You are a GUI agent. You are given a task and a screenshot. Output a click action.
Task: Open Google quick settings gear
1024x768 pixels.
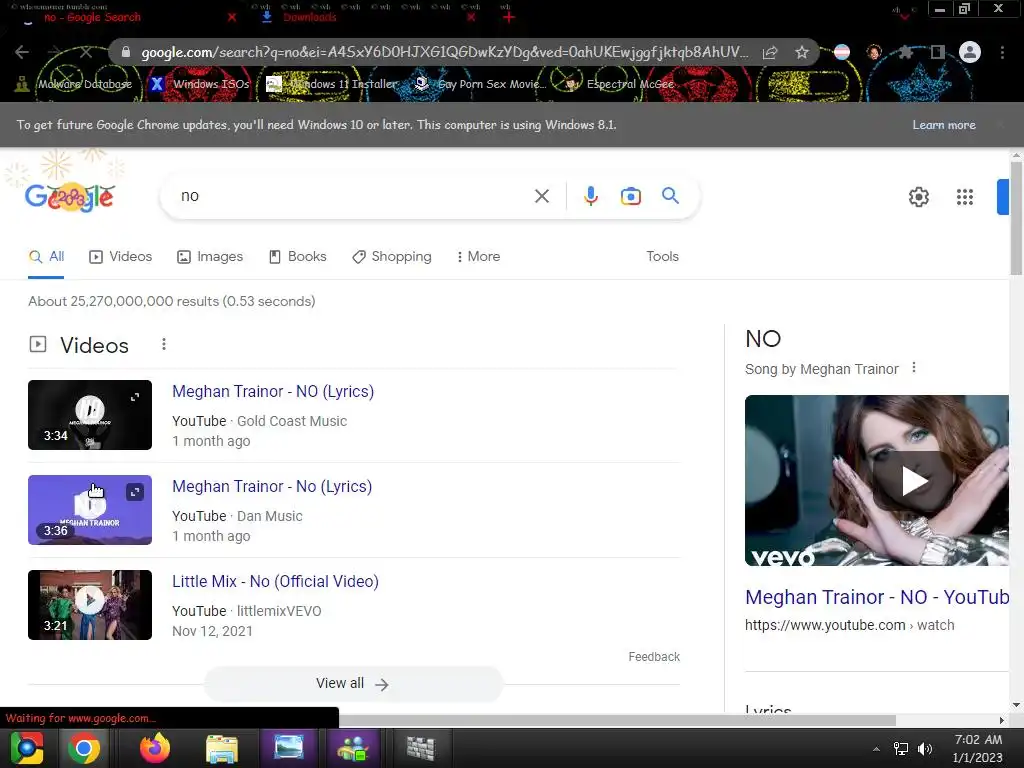pyautogui.click(x=918, y=197)
